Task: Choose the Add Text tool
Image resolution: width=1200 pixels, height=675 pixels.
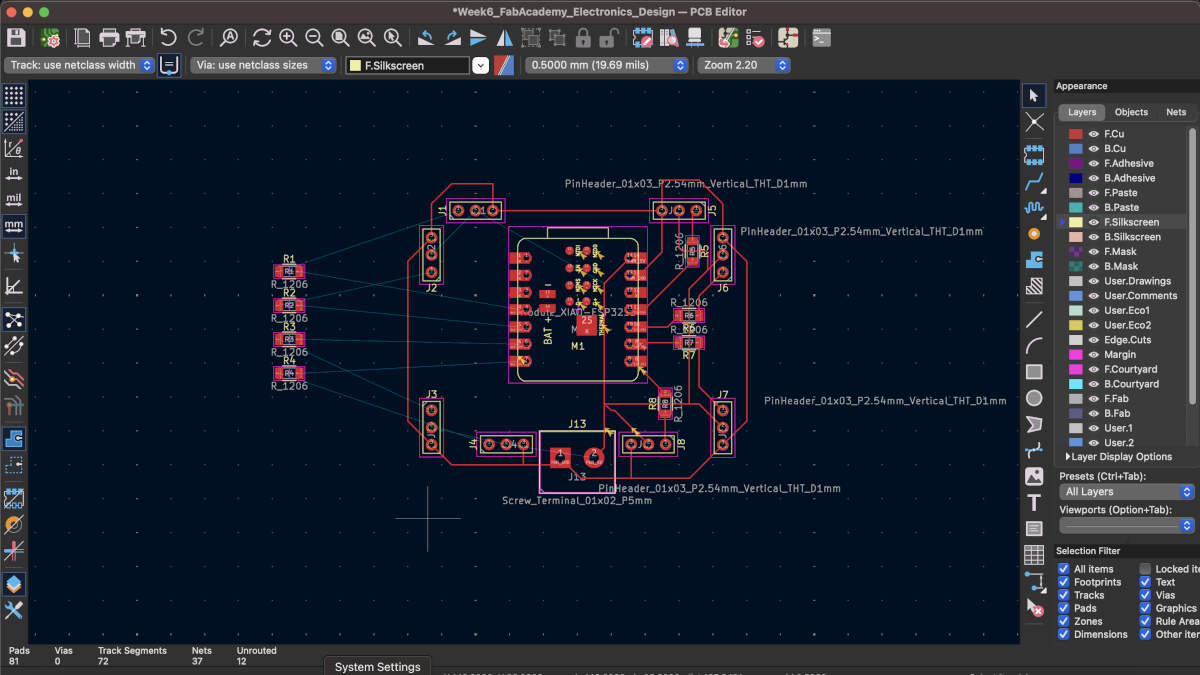Action: point(1034,502)
